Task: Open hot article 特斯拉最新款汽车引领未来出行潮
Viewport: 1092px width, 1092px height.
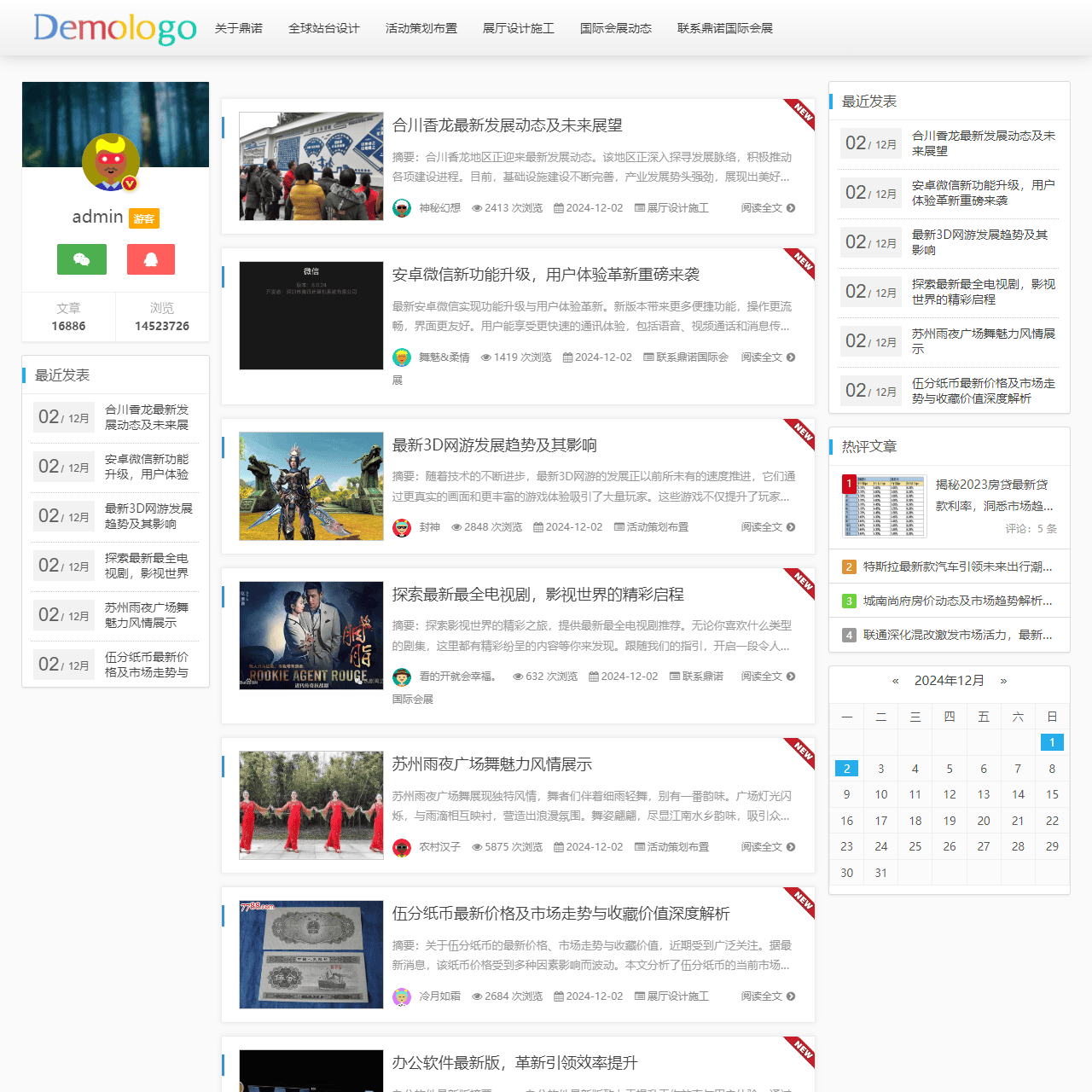Action: coord(958,566)
